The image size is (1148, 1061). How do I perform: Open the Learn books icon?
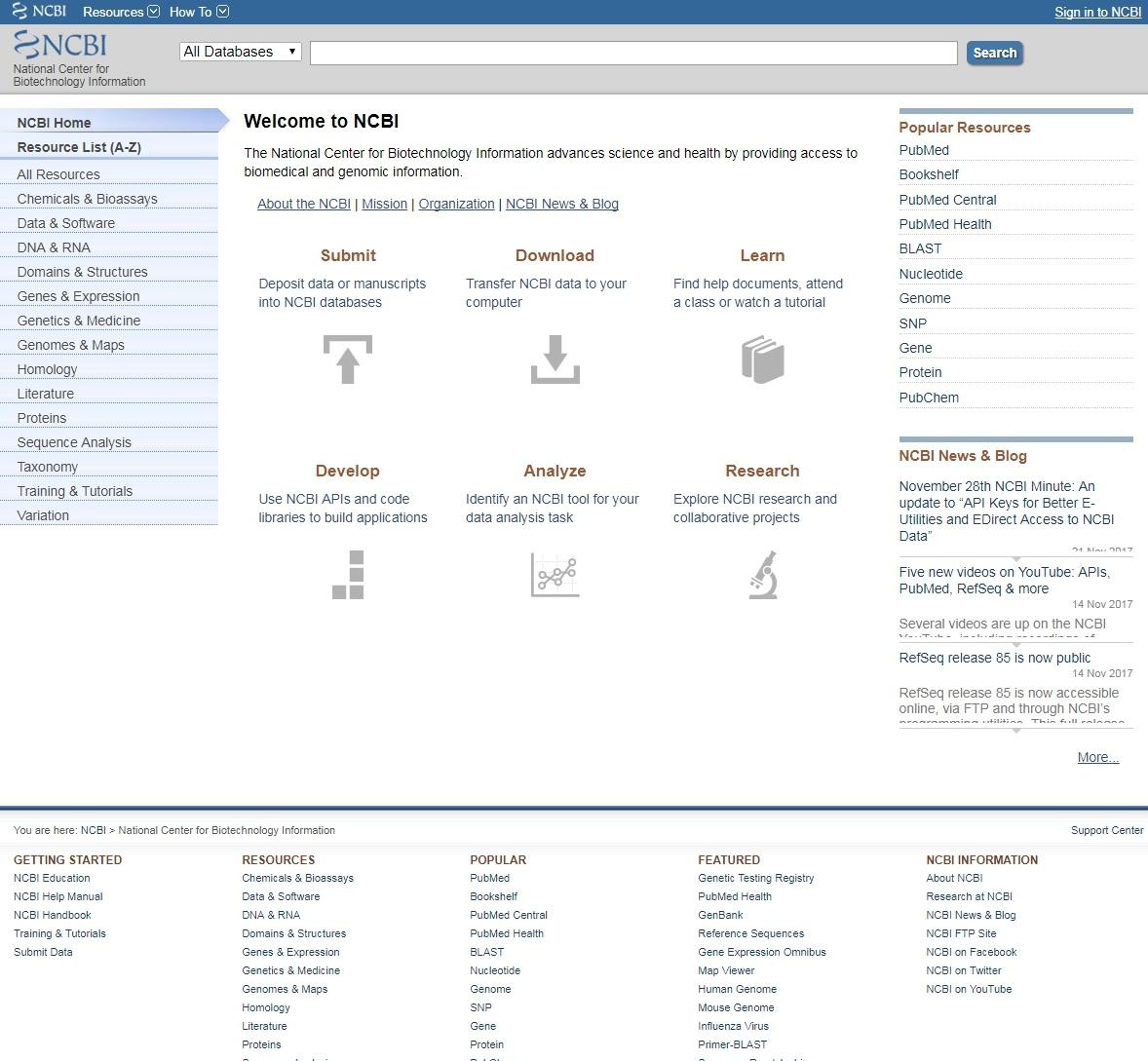(x=762, y=360)
